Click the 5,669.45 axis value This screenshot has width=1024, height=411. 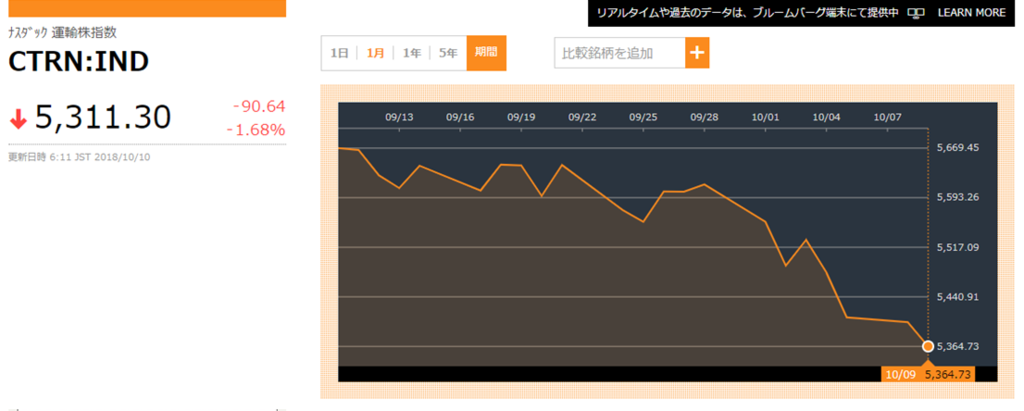[957, 148]
